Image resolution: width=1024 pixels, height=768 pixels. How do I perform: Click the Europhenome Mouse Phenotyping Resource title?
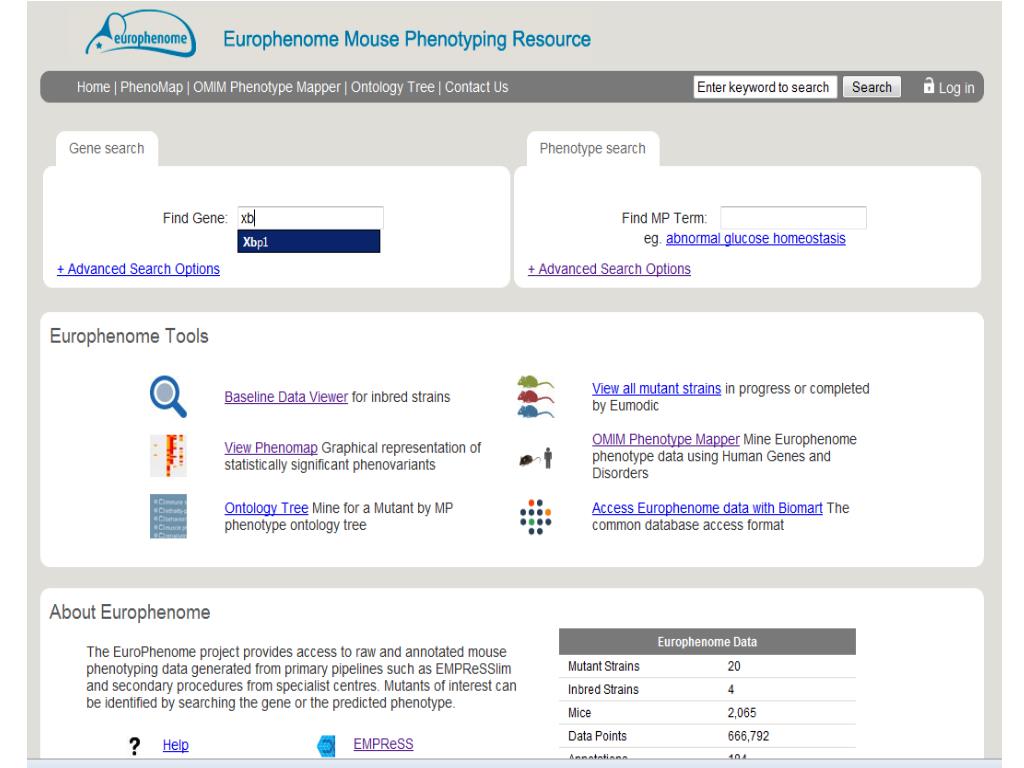coord(407,39)
